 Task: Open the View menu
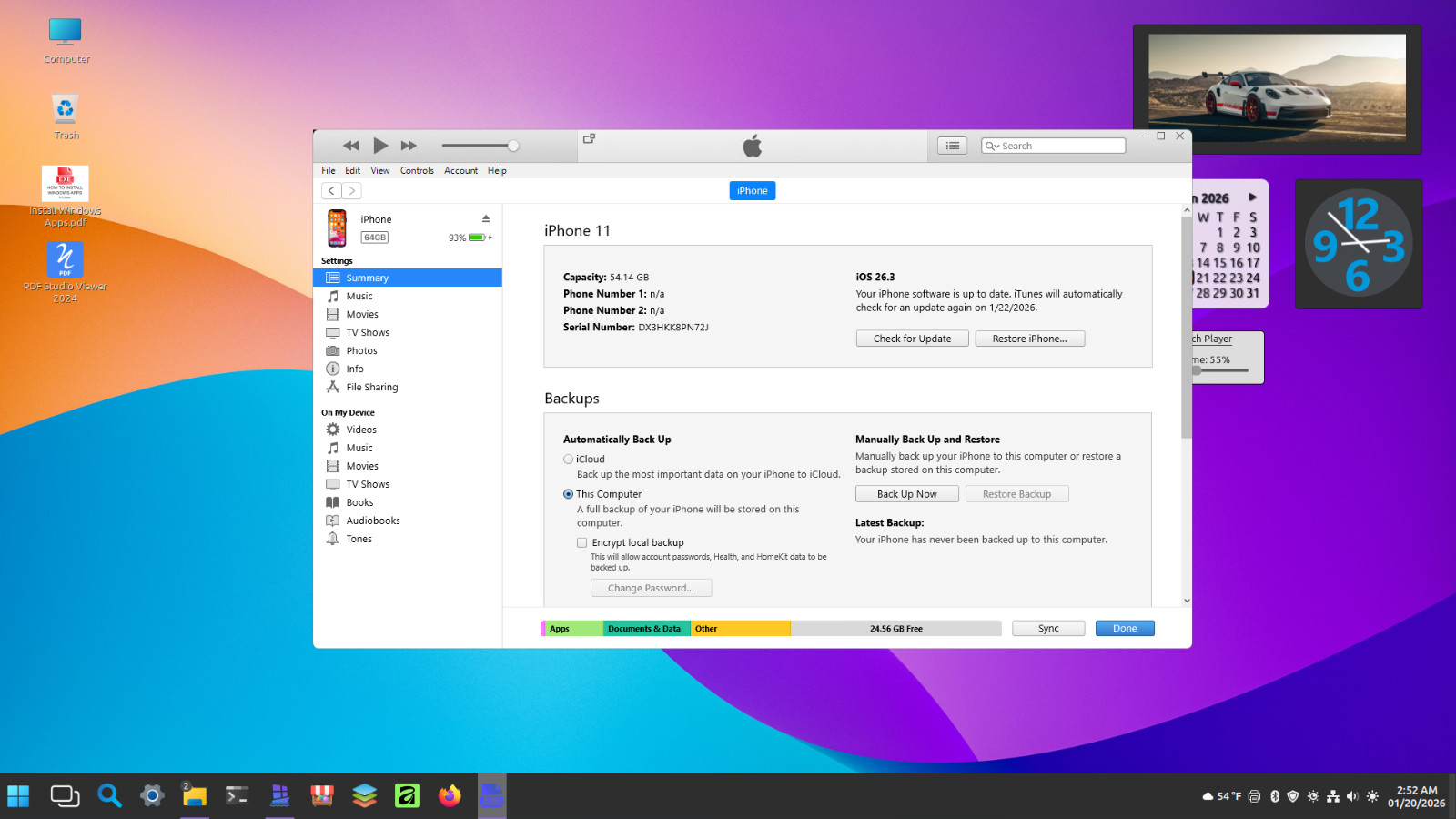click(379, 170)
